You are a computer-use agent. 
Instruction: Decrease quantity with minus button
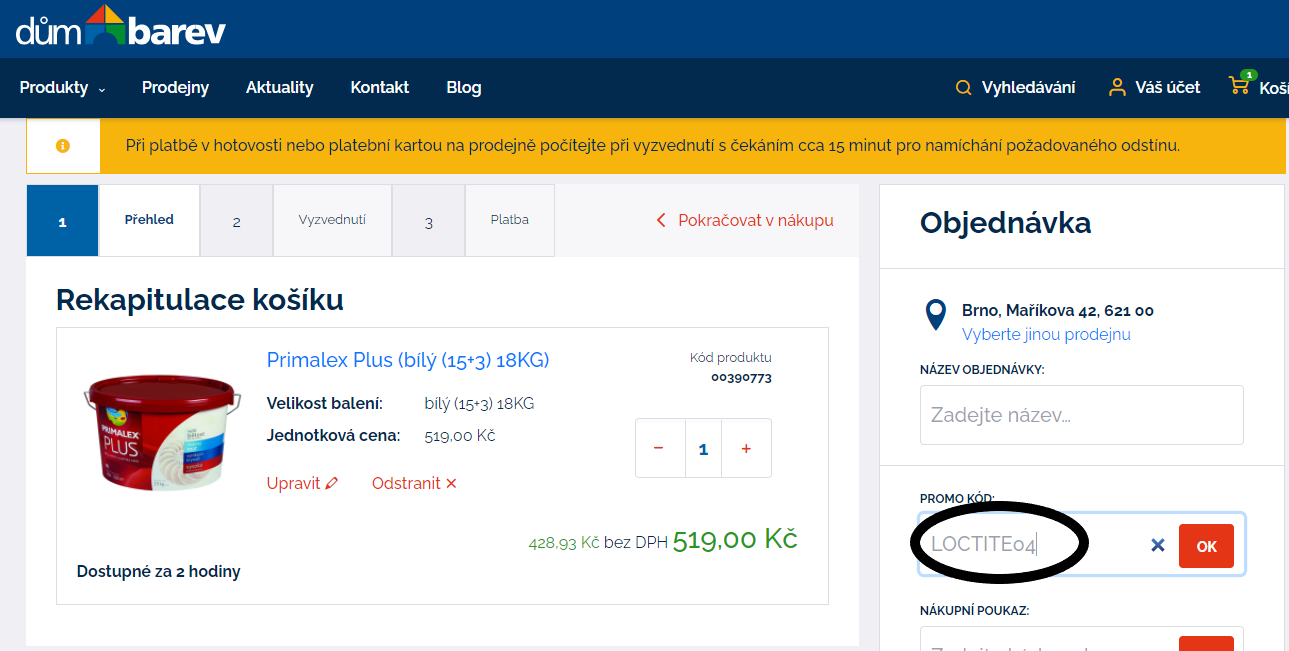click(x=659, y=449)
